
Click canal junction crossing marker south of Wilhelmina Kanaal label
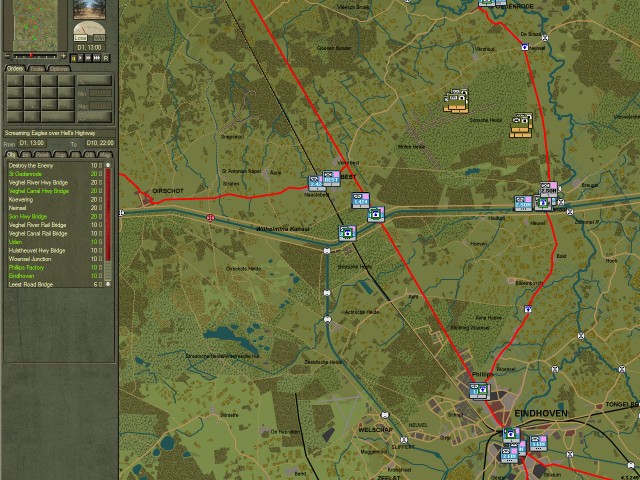(327, 251)
